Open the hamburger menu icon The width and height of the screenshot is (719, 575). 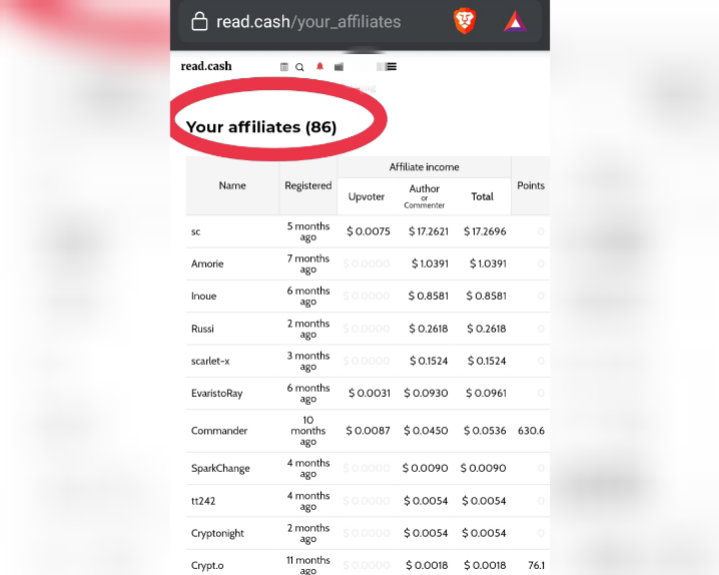[391, 67]
